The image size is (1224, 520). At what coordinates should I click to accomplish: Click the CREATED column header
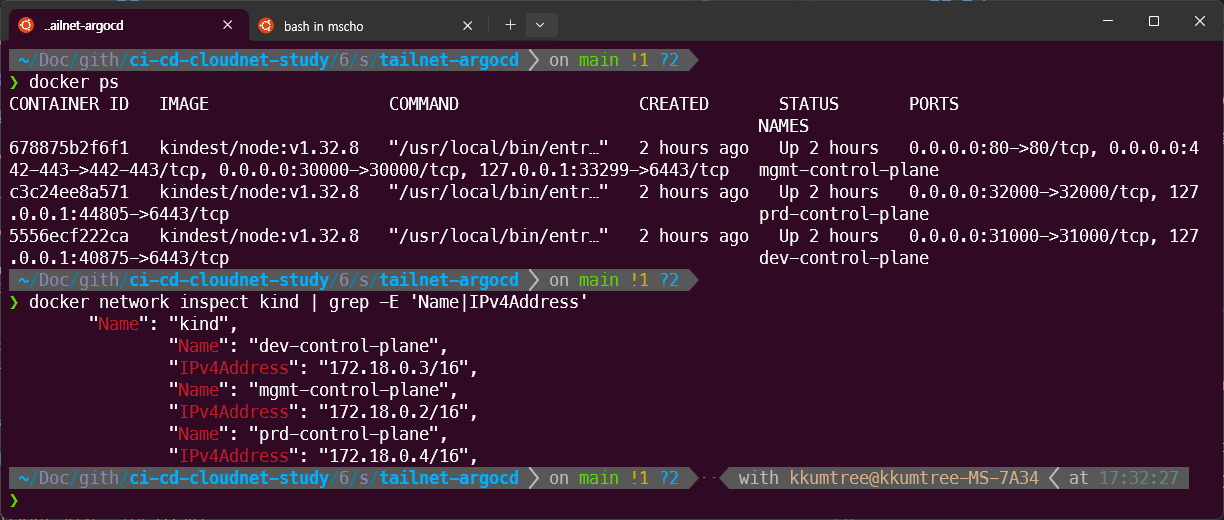[x=674, y=104]
